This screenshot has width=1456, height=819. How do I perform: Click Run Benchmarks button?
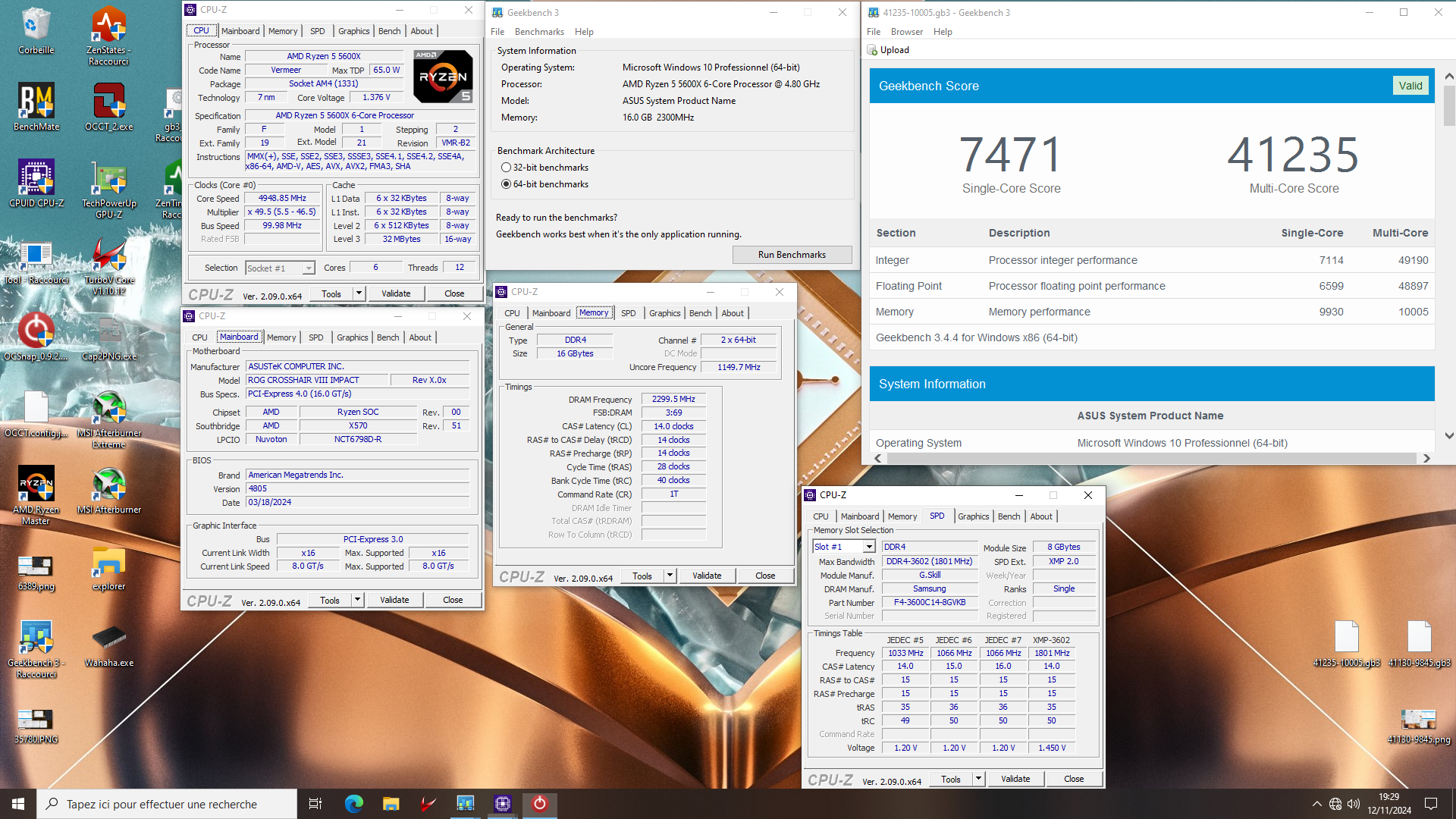(792, 255)
